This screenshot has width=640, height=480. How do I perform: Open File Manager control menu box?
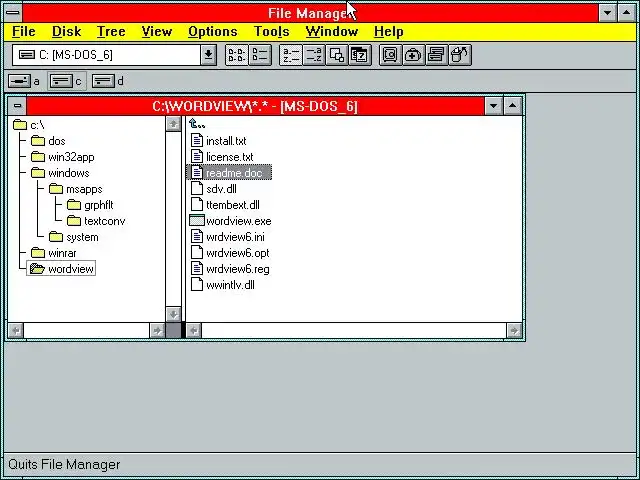pyautogui.click(x=13, y=13)
